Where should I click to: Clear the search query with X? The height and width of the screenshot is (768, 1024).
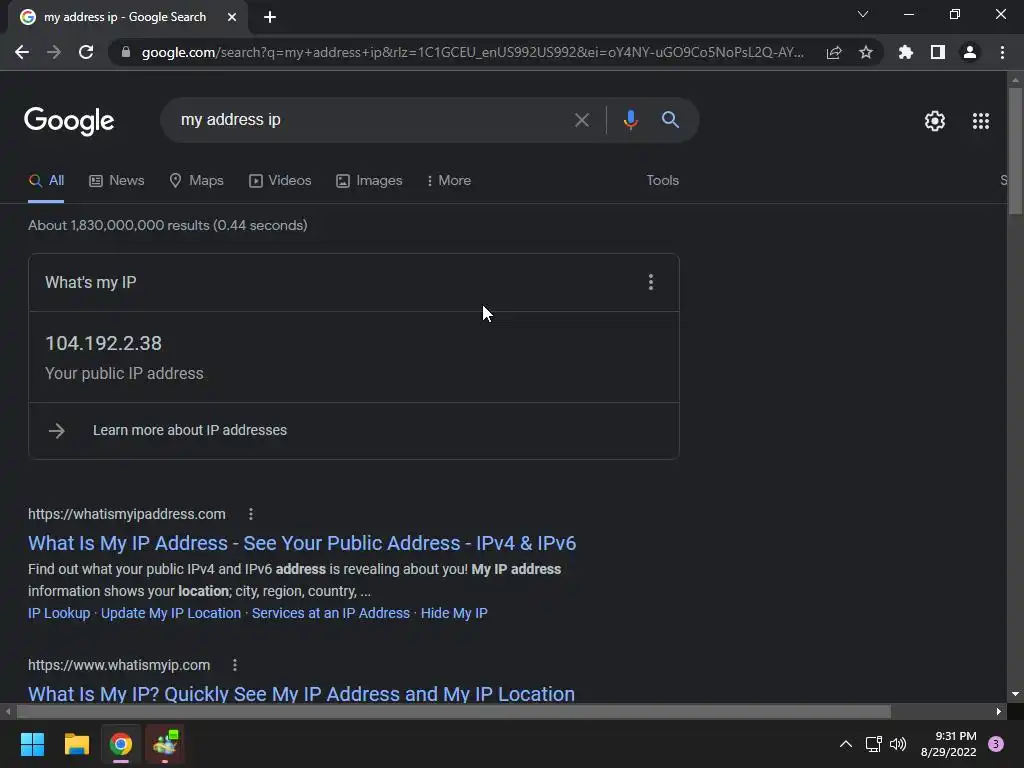pyautogui.click(x=581, y=120)
